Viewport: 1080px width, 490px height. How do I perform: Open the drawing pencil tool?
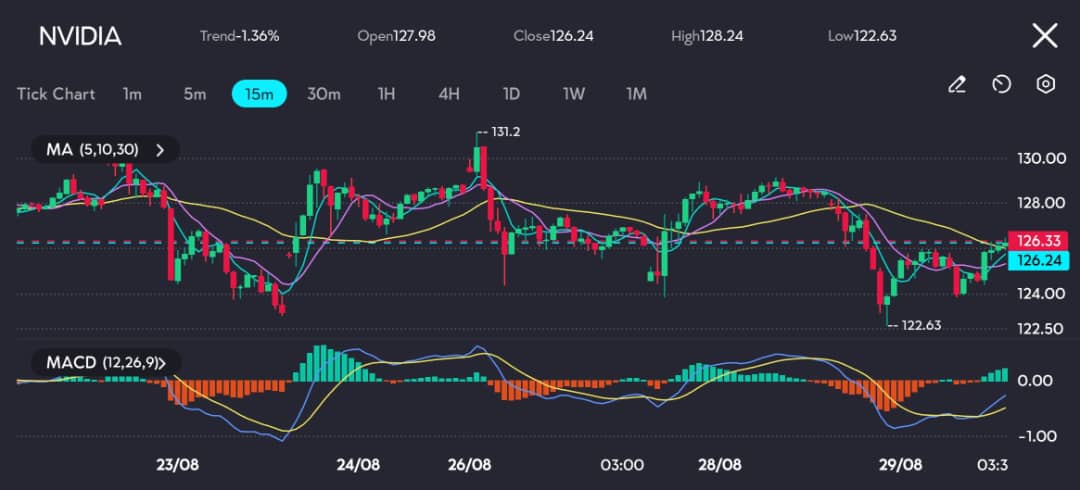pyautogui.click(x=957, y=85)
